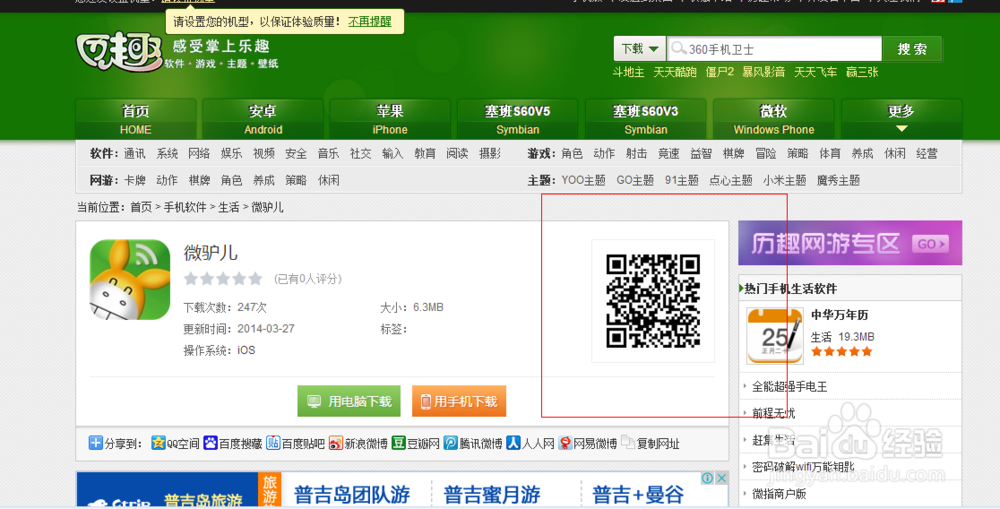This screenshot has height=509, width=1000.
Task: Open theme category 魔秀主题
Action: tap(838, 181)
